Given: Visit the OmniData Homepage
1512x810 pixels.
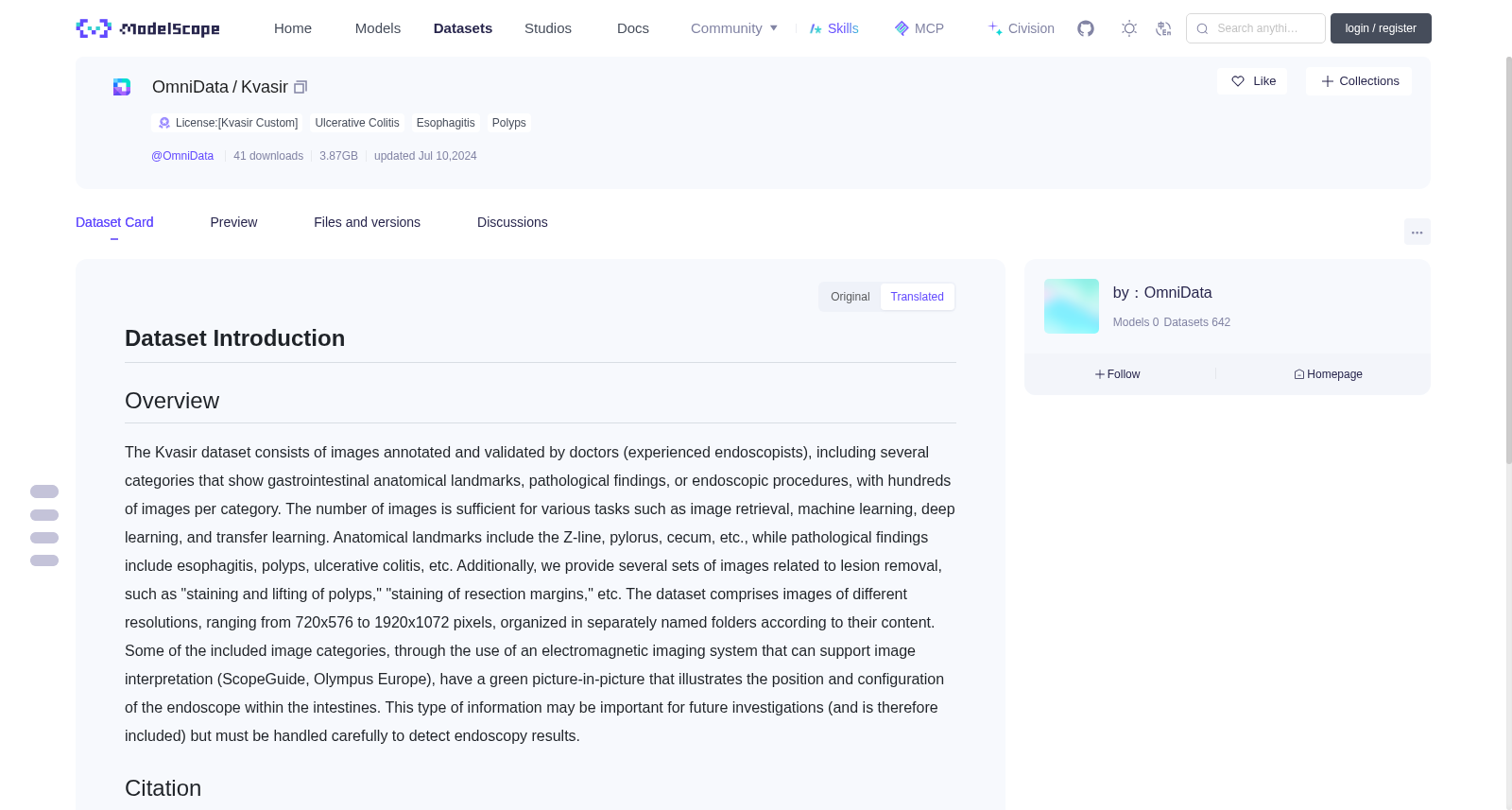Looking at the screenshot, I should [x=1328, y=374].
